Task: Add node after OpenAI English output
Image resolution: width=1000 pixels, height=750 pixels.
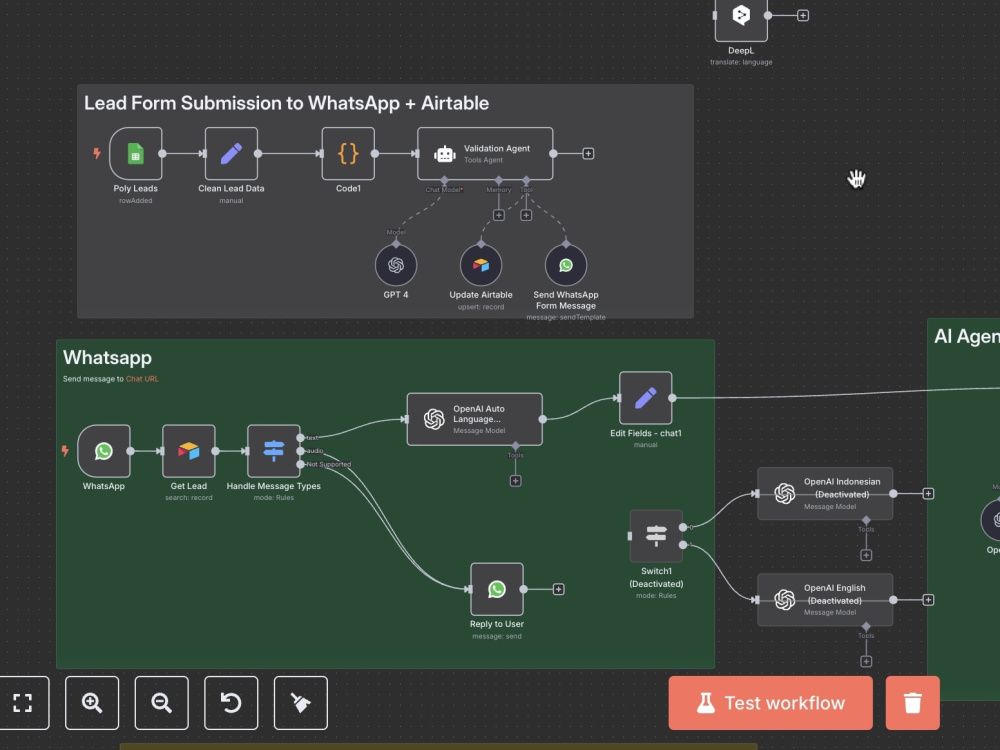Action: 929,600
